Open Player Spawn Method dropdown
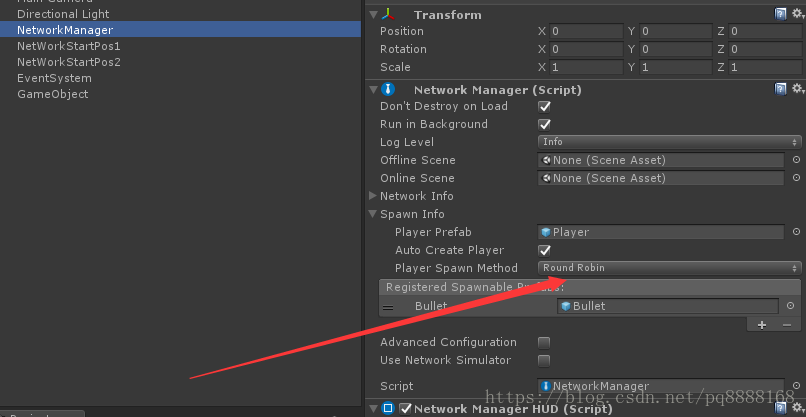Image resolution: width=806 pixels, height=417 pixels. coord(669,268)
